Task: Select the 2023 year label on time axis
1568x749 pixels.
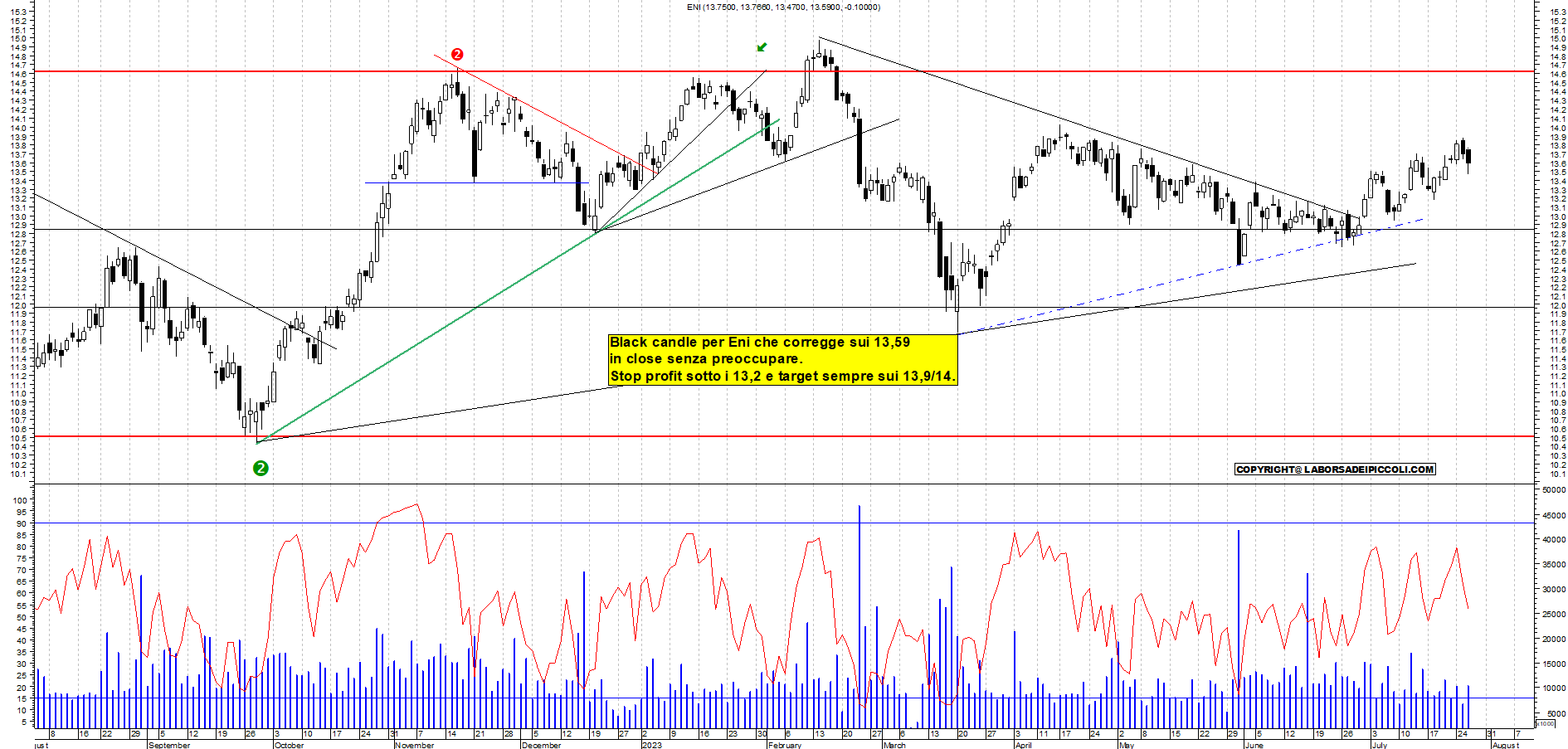Action: click(652, 745)
